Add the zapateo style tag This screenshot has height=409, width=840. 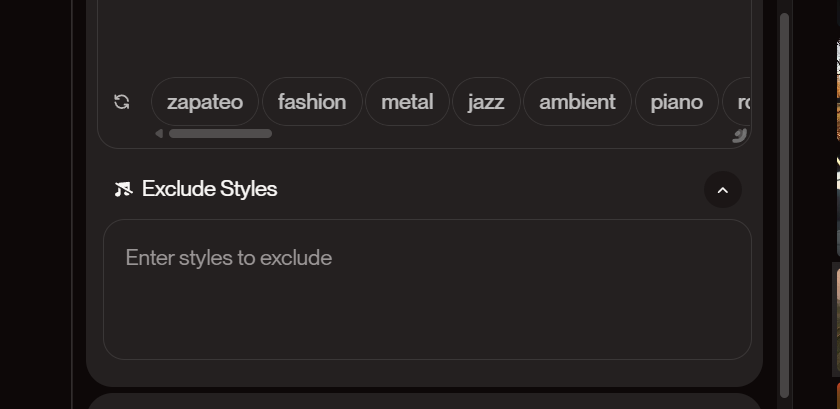pyautogui.click(x=205, y=102)
